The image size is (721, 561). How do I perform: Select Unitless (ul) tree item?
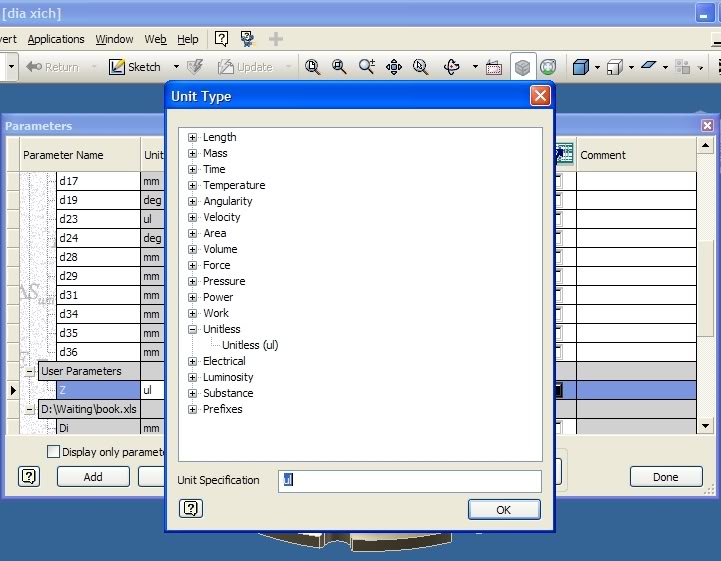pos(250,345)
